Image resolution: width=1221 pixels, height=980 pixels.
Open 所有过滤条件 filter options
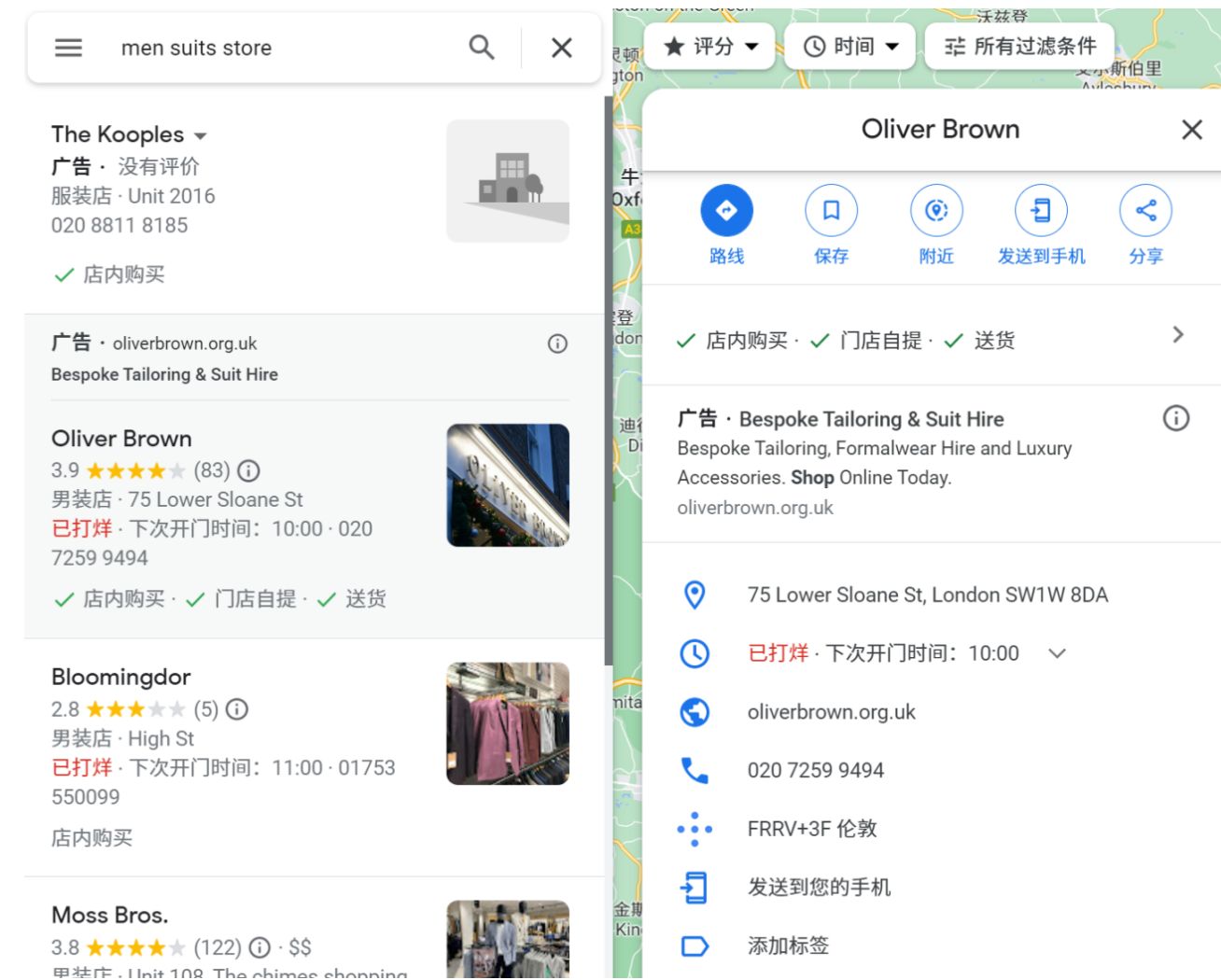click(x=1018, y=46)
